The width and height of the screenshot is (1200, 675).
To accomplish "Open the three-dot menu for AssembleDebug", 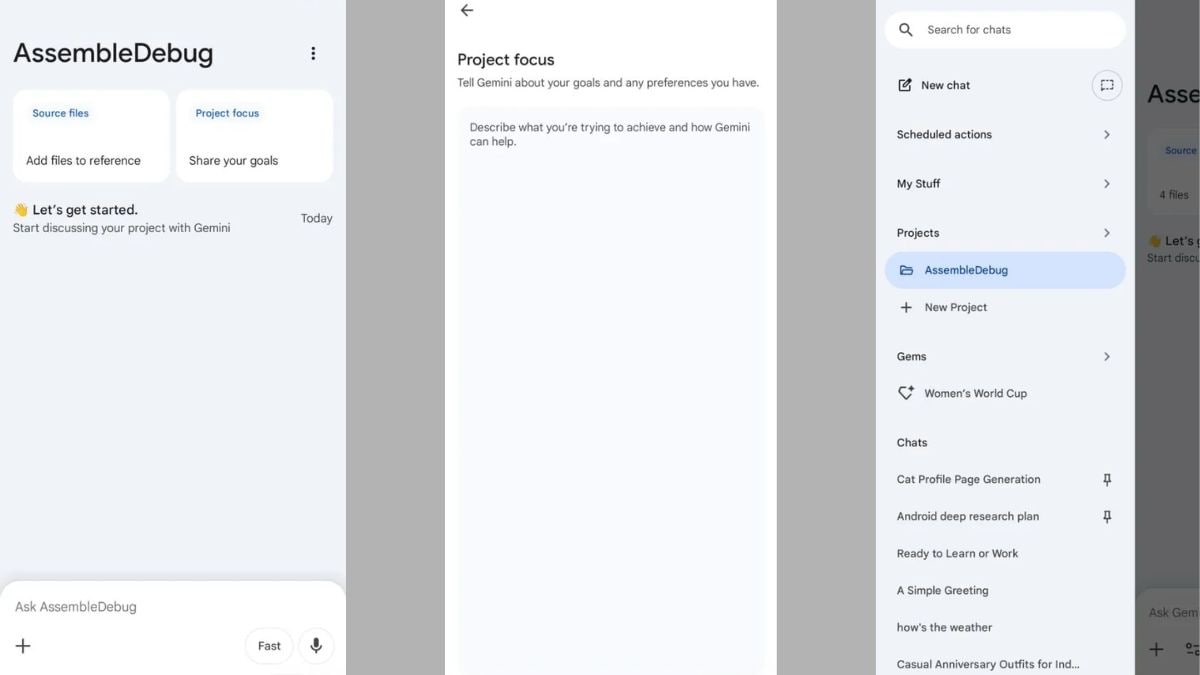I will pos(313,53).
